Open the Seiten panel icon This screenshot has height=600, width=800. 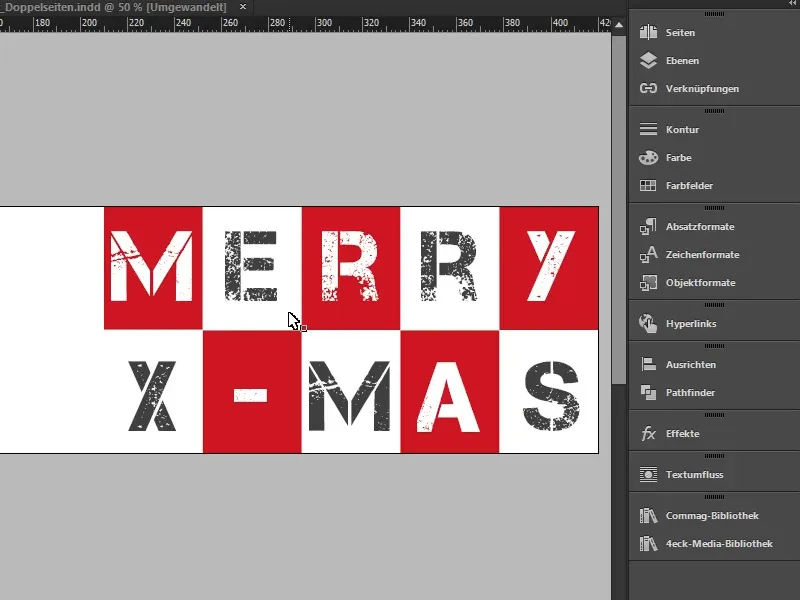pos(648,32)
